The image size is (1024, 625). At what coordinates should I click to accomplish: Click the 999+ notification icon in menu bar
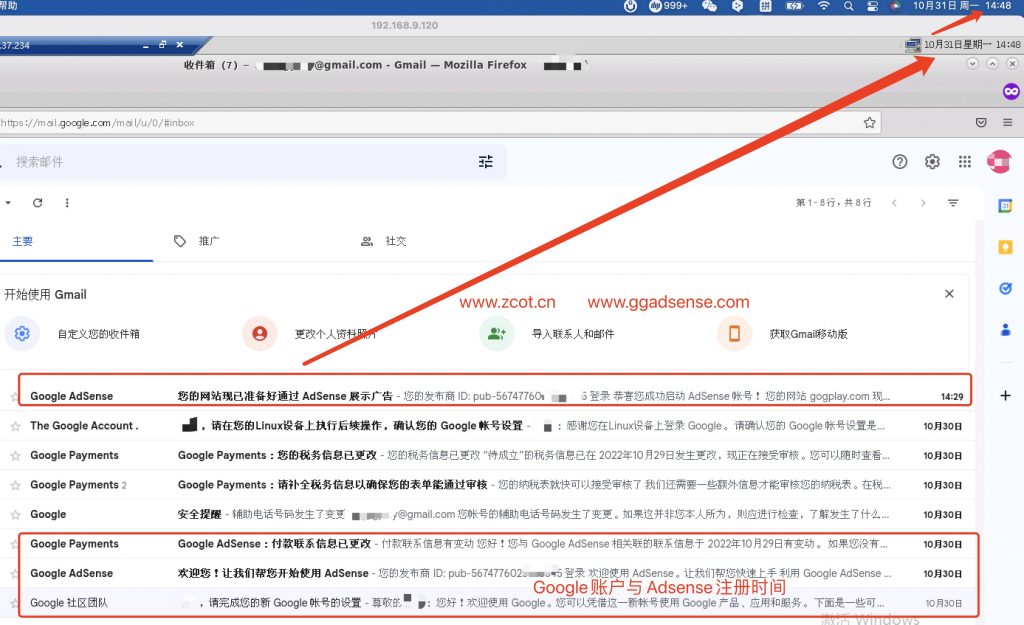tap(668, 6)
